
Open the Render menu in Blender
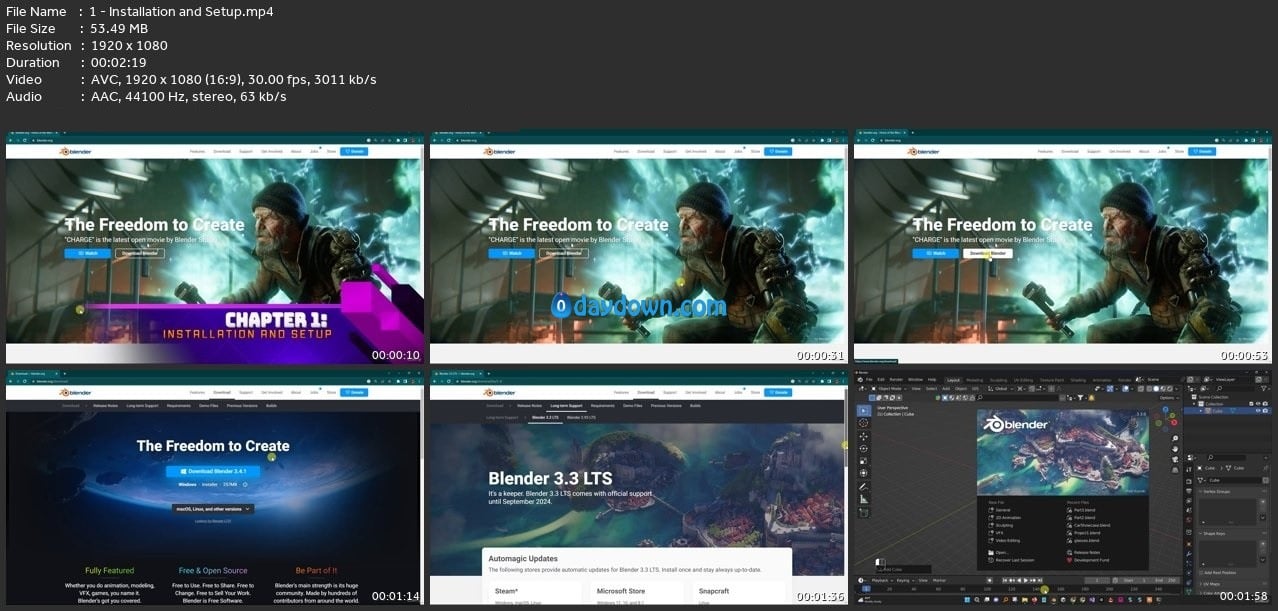point(896,380)
